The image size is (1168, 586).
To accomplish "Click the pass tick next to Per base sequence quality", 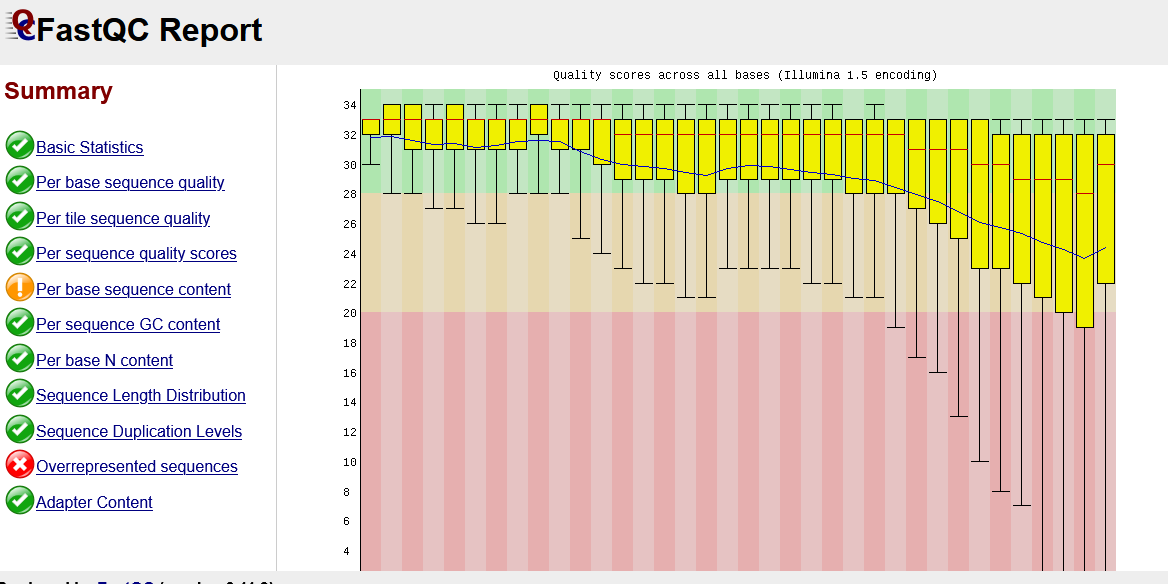I will 19,181.
